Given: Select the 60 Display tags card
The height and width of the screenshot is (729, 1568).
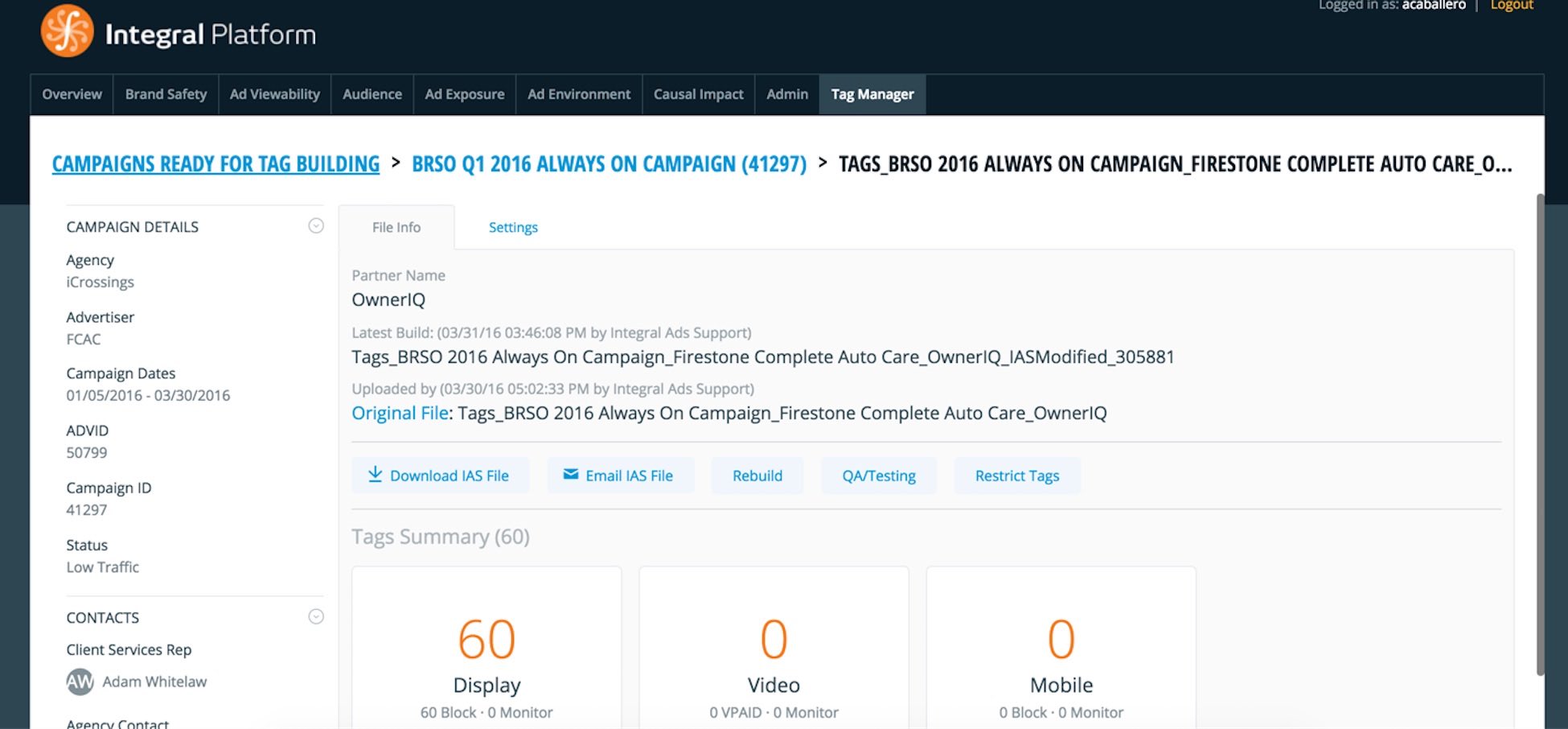Looking at the screenshot, I should pyautogui.click(x=486, y=648).
